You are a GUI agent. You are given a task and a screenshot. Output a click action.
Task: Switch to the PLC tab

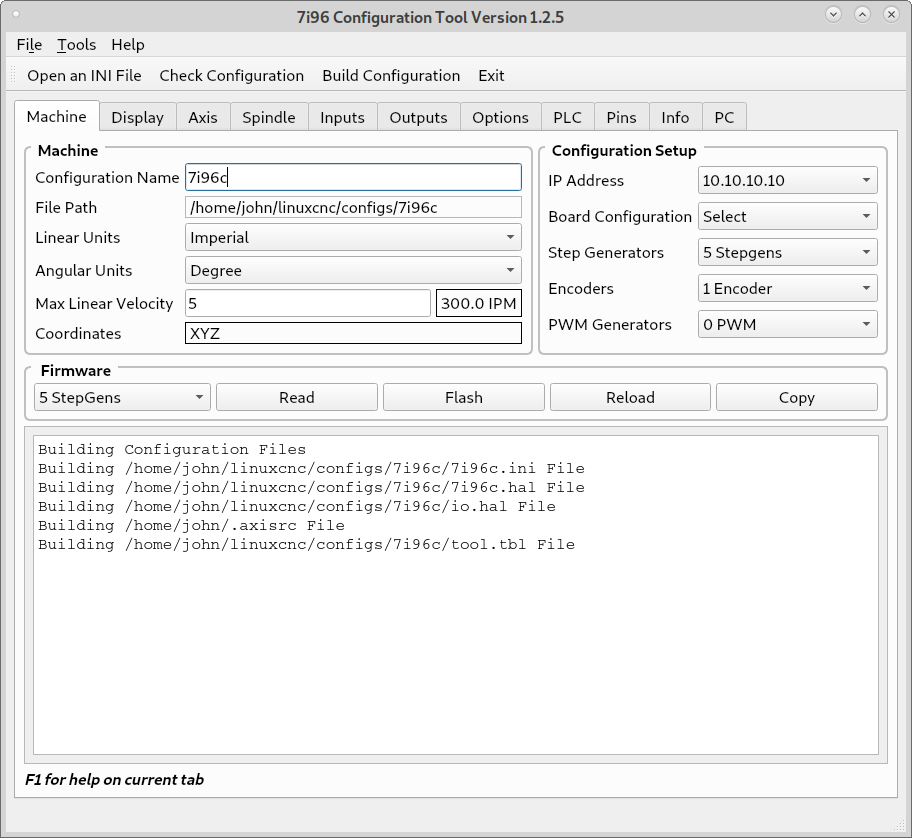click(x=567, y=117)
